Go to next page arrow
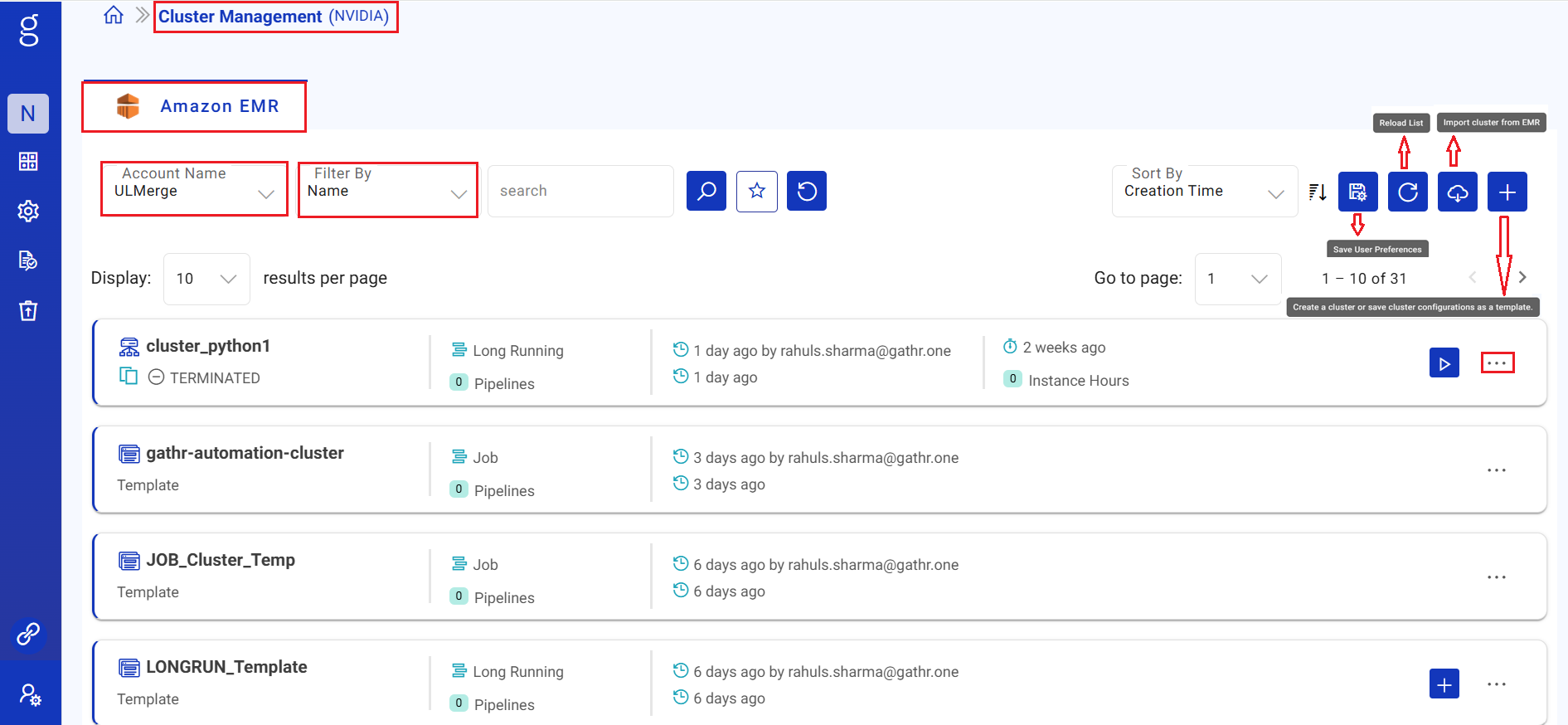The image size is (1568, 725). click(1522, 277)
